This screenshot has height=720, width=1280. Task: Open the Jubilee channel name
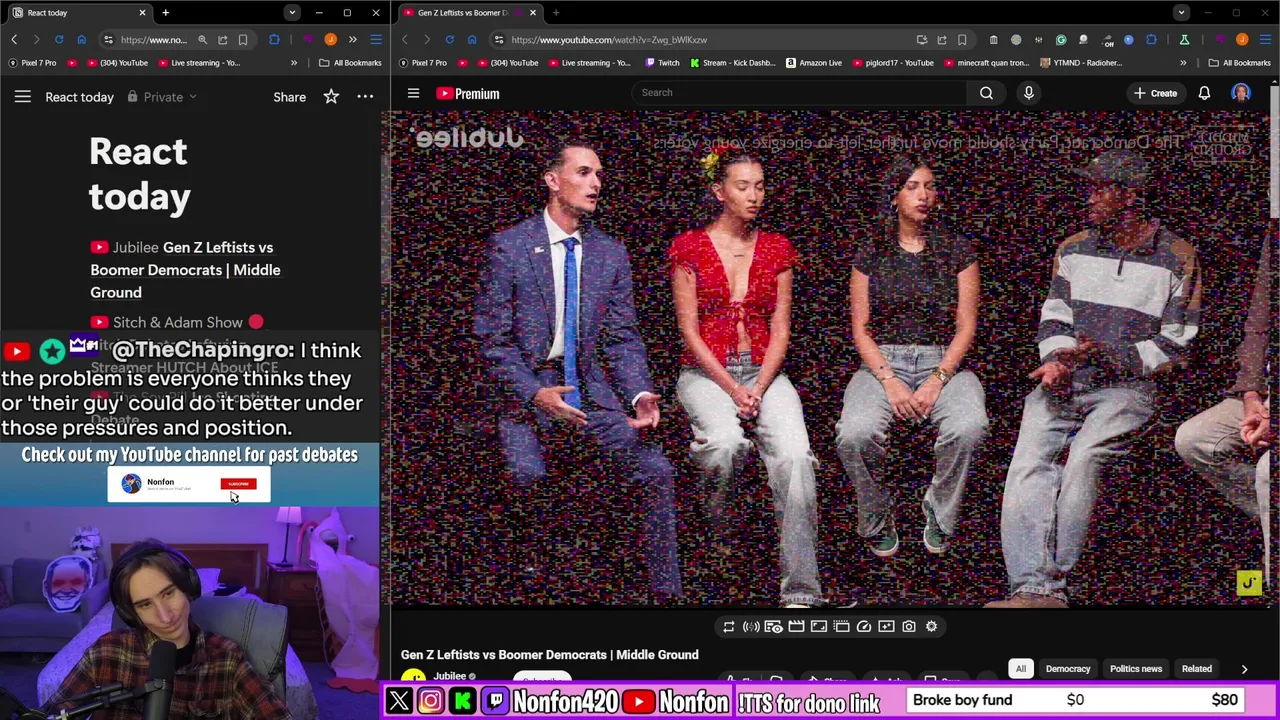tap(449, 676)
